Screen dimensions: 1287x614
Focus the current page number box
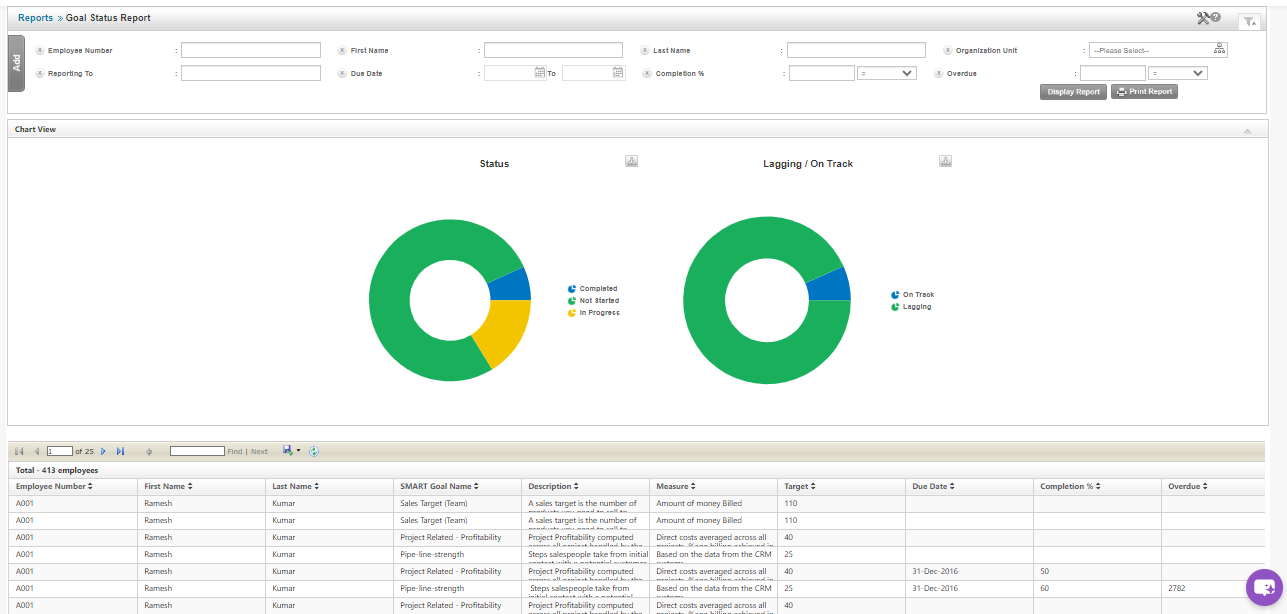60,452
